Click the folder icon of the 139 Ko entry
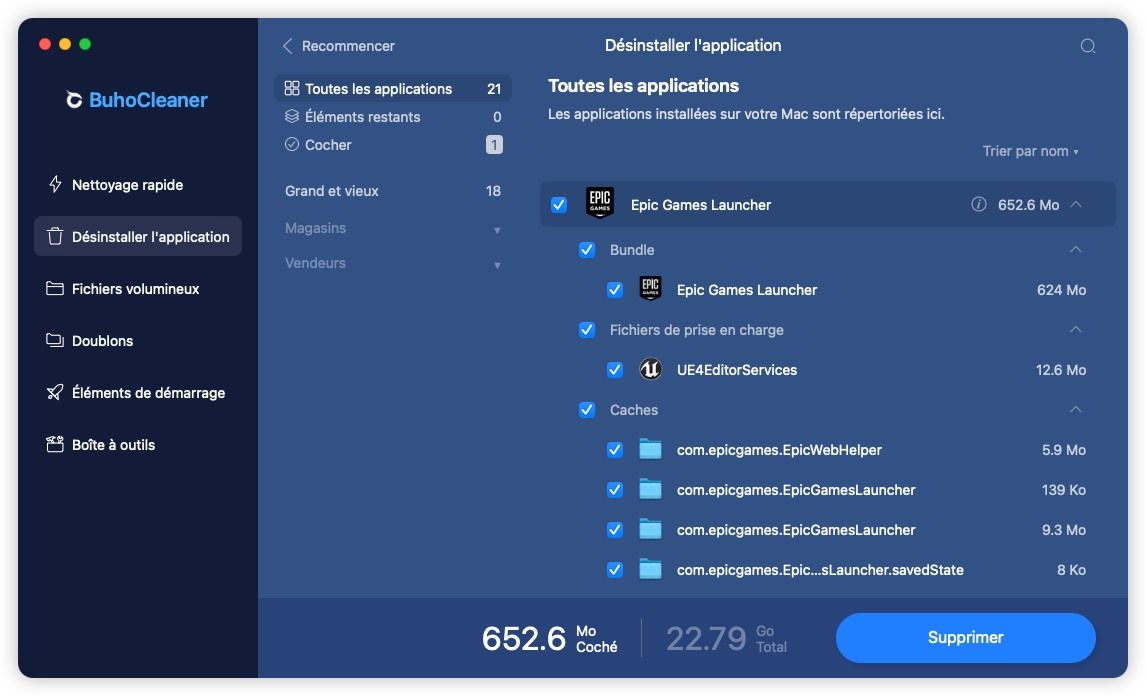The image size is (1146, 696). (x=650, y=489)
